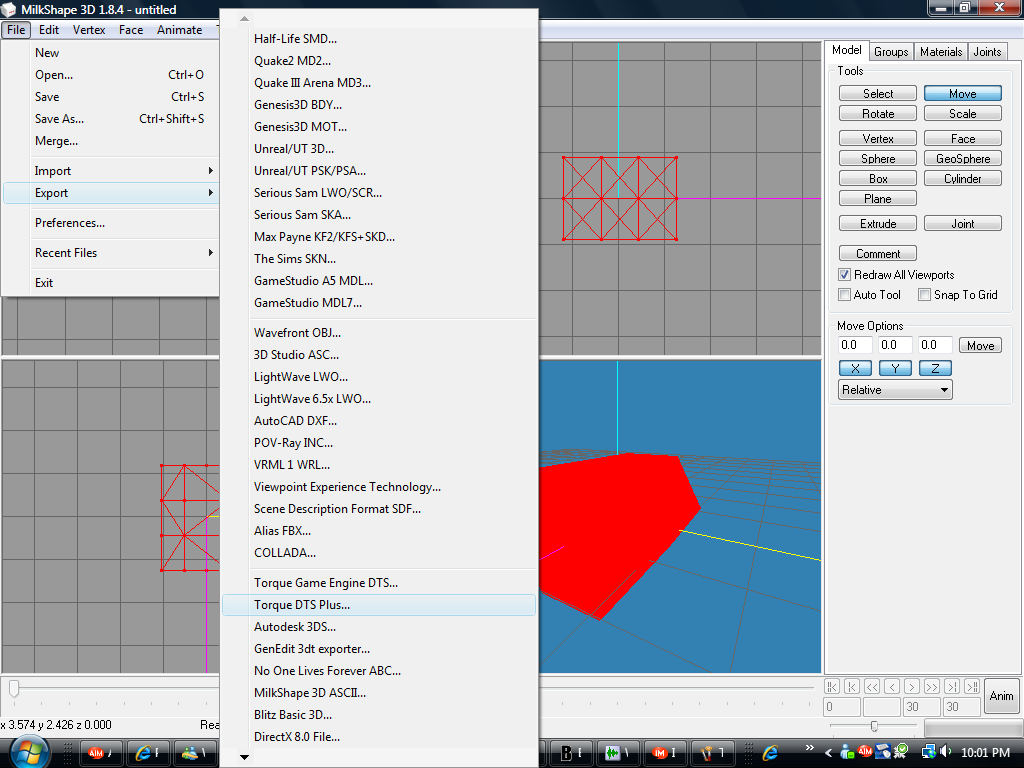The height and width of the screenshot is (768, 1024).
Task: Click the rewind double-arrow playback button
Action: pyautogui.click(x=872, y=686)
